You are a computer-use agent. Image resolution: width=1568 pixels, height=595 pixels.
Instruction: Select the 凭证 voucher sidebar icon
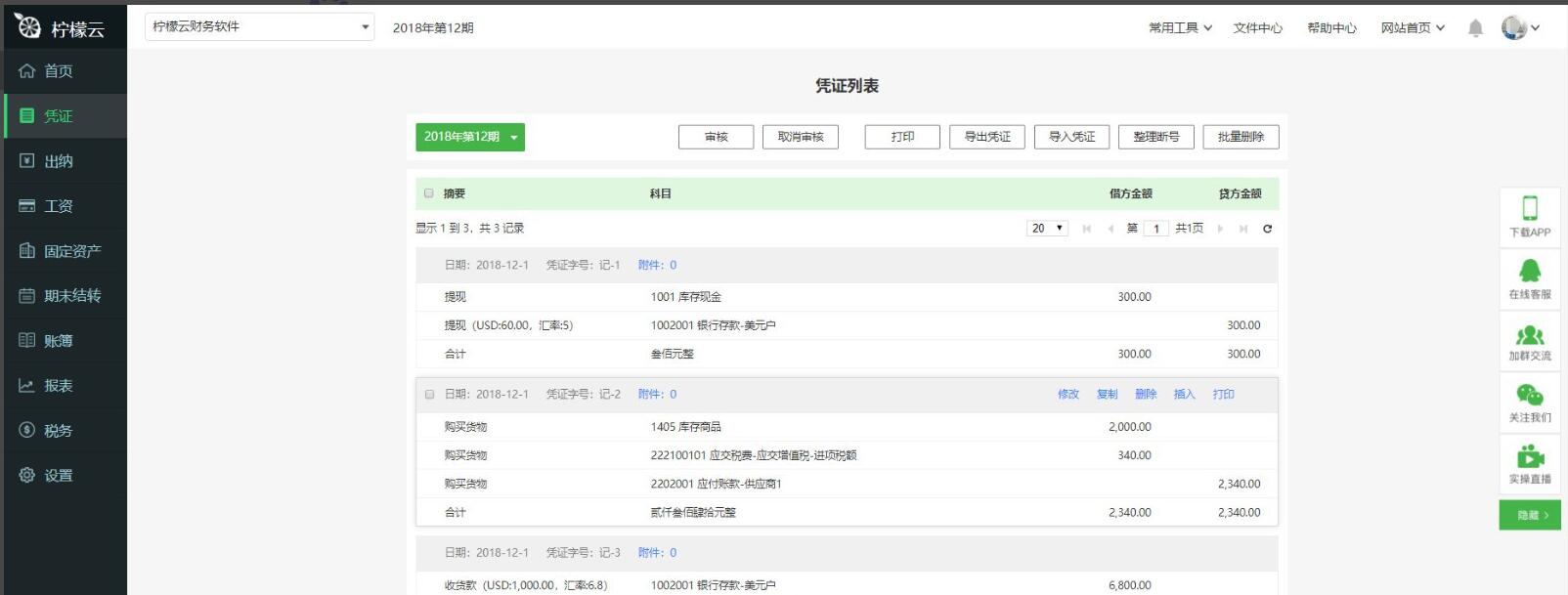click(27, 116)
